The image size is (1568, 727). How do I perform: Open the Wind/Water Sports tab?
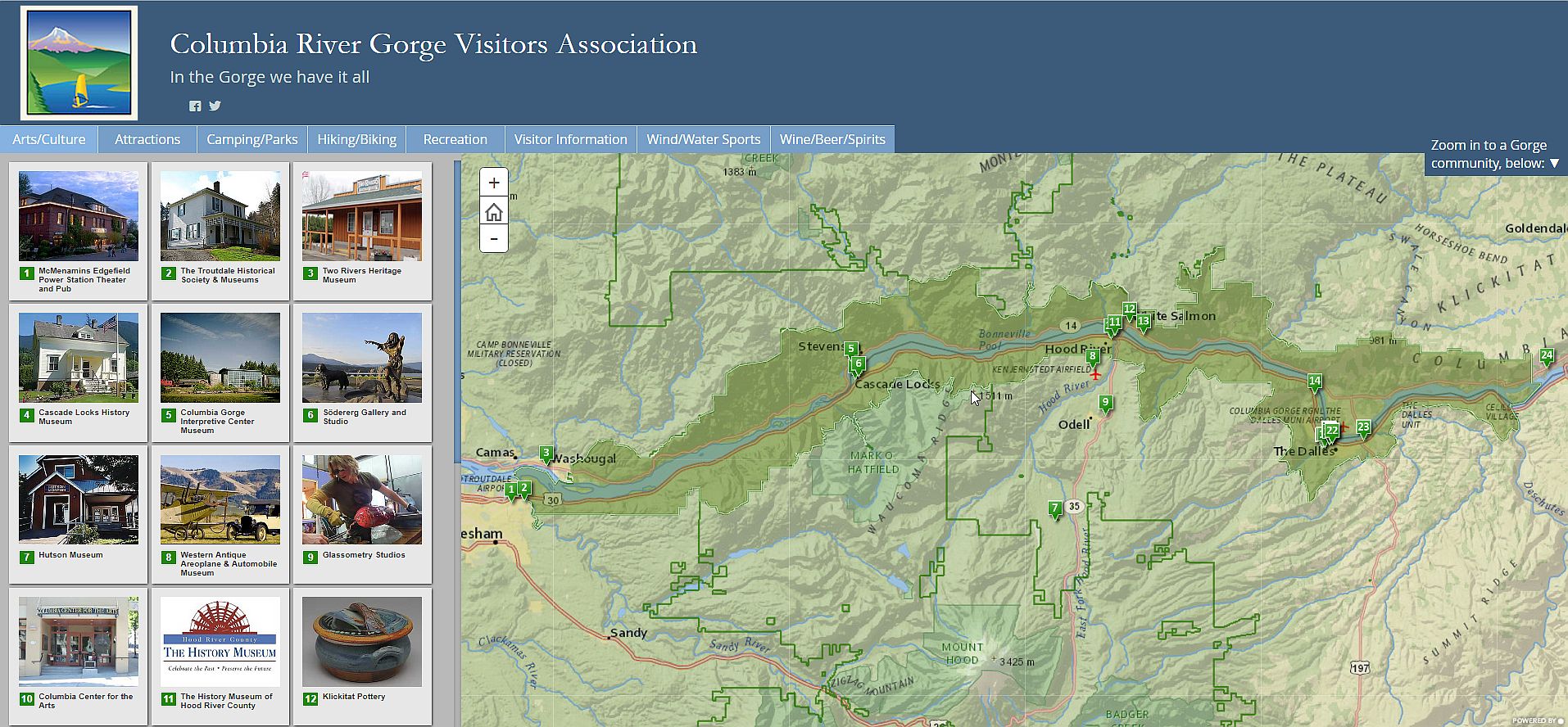coord(704,139)
